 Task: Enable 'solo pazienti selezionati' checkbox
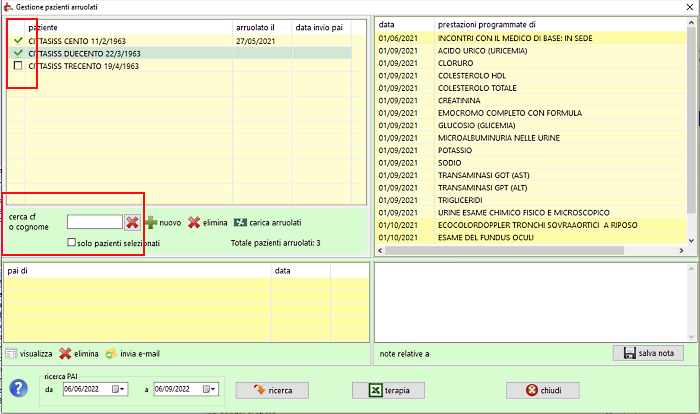coord(72,243)
